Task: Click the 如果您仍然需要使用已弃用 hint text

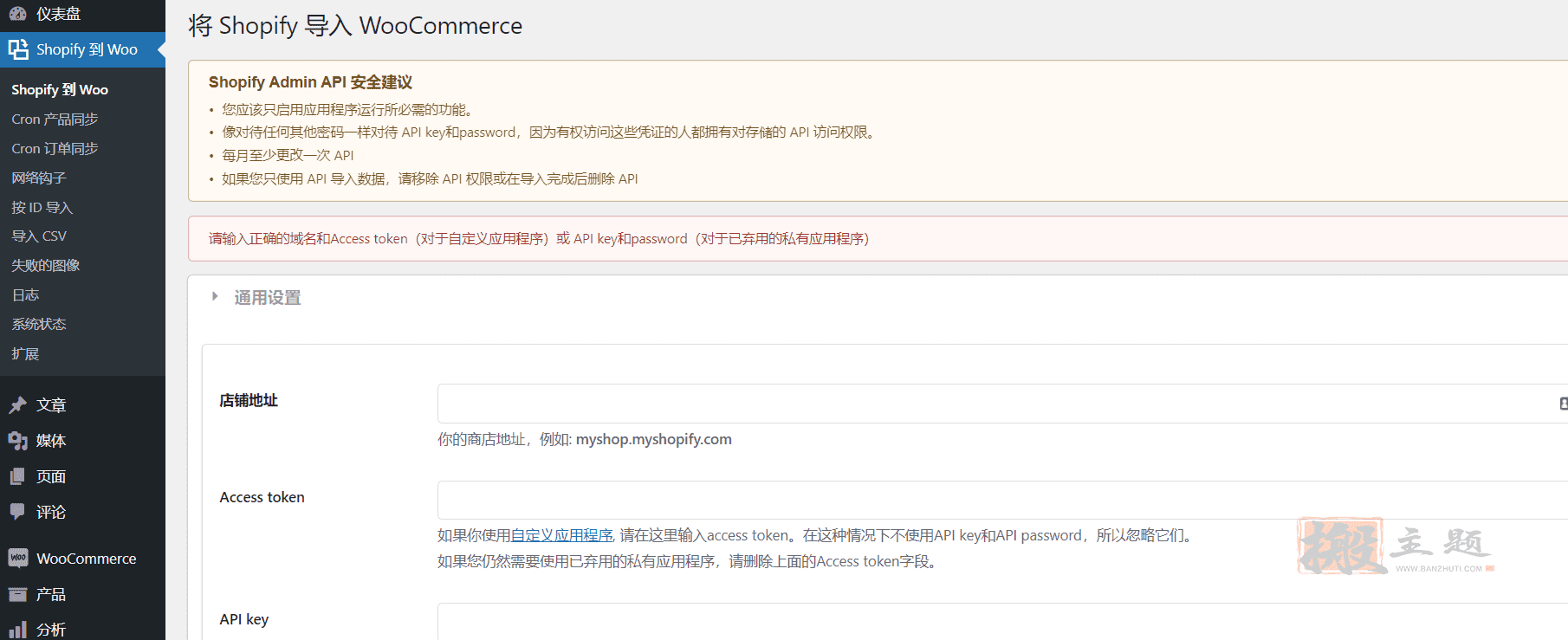Action: (689, 561)
